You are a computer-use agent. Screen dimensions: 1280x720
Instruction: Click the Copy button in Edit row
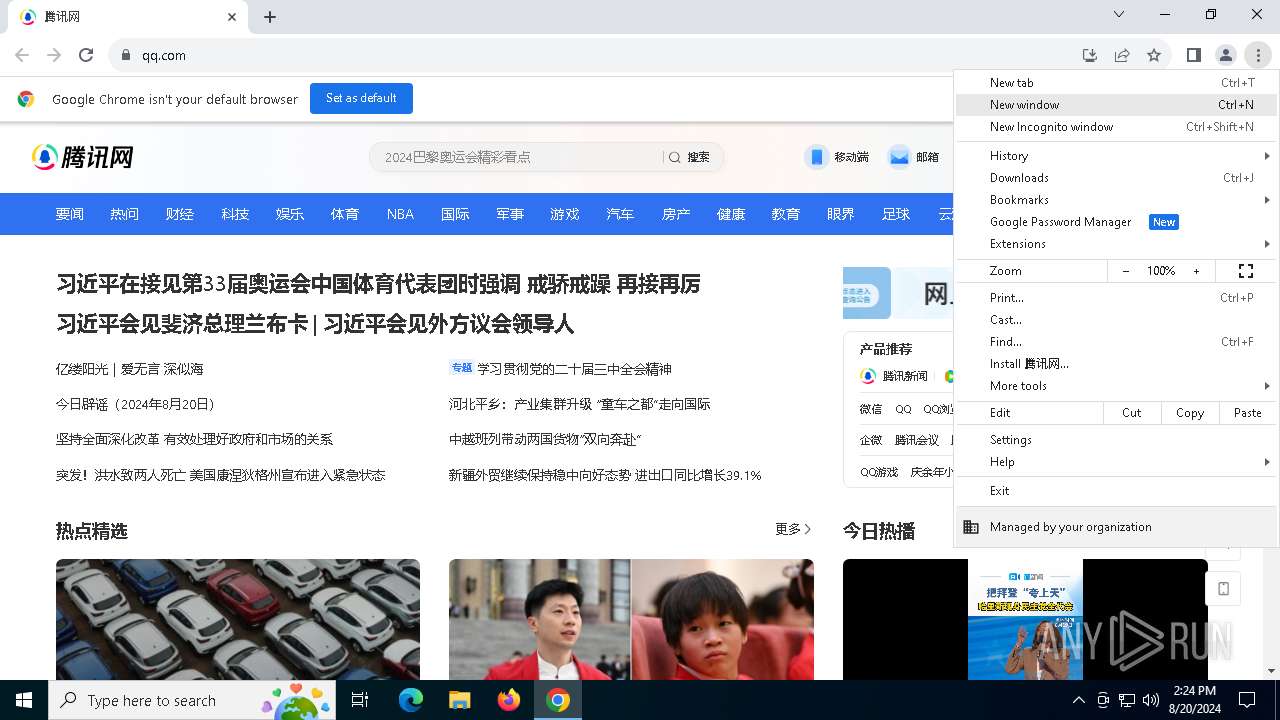1190,413
